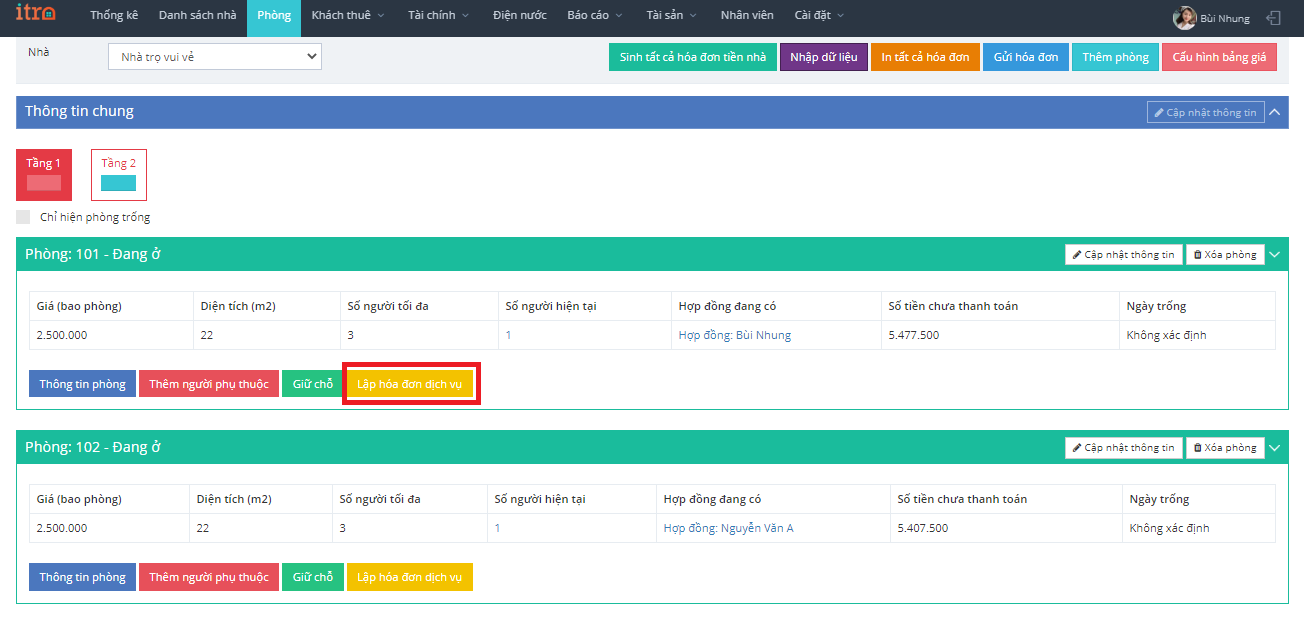Collapse the Phòng 102 panel
The height and width of the screenshot is (620, 1304).
[x=1274, y=448]
